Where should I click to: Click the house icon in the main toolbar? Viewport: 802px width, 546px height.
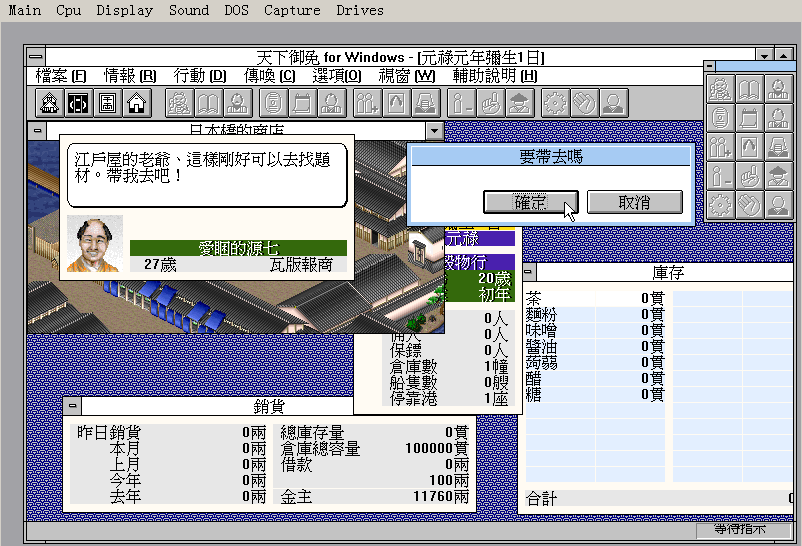click(136, 102)
